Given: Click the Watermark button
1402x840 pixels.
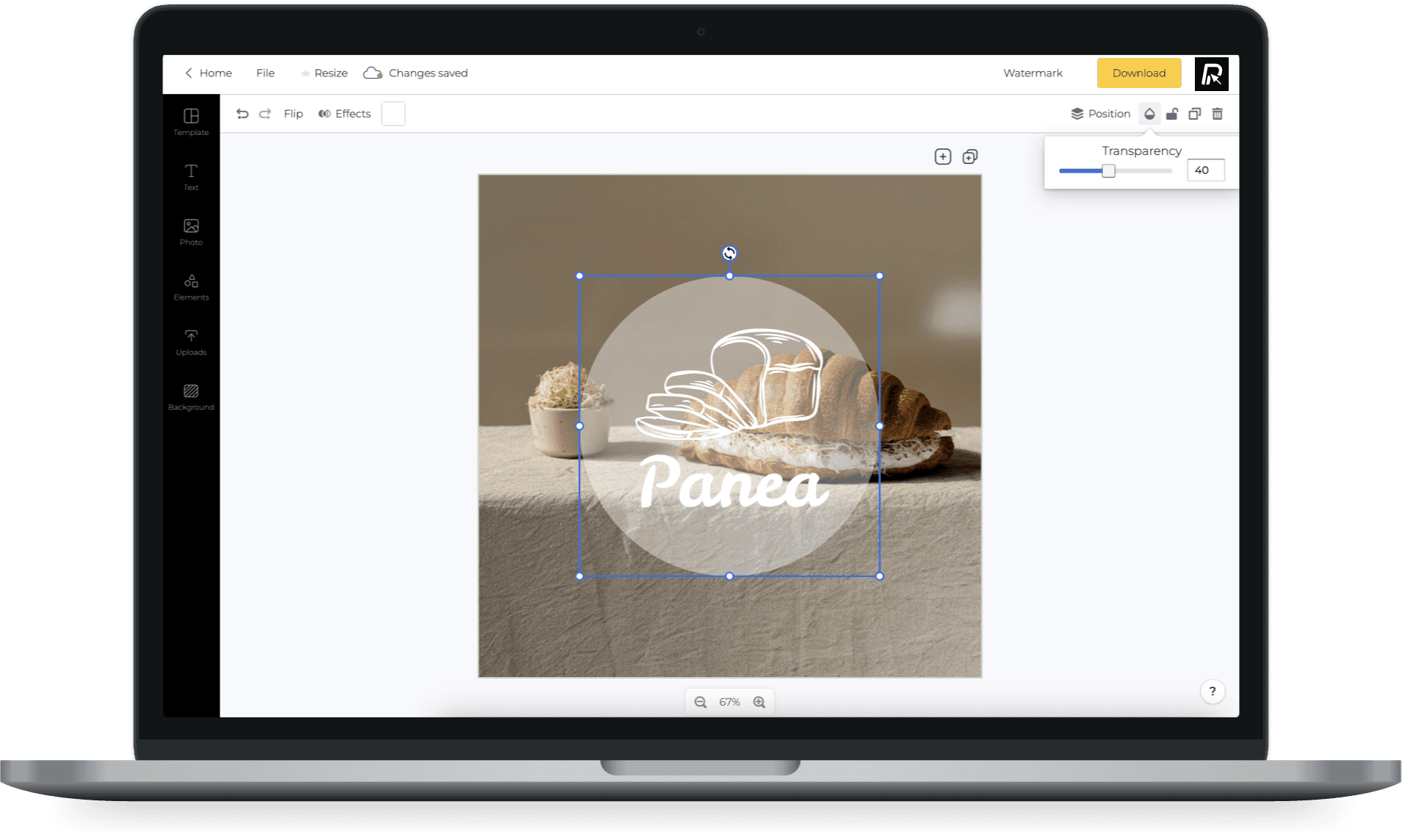Looking at the screenshot, I should (x=1033, y=73).
